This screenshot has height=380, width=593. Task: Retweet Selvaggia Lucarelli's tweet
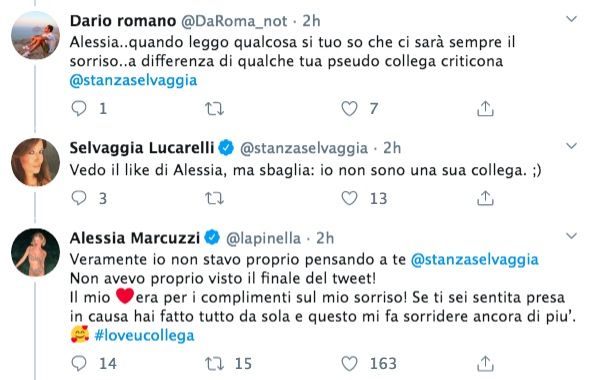pos(214,199)
